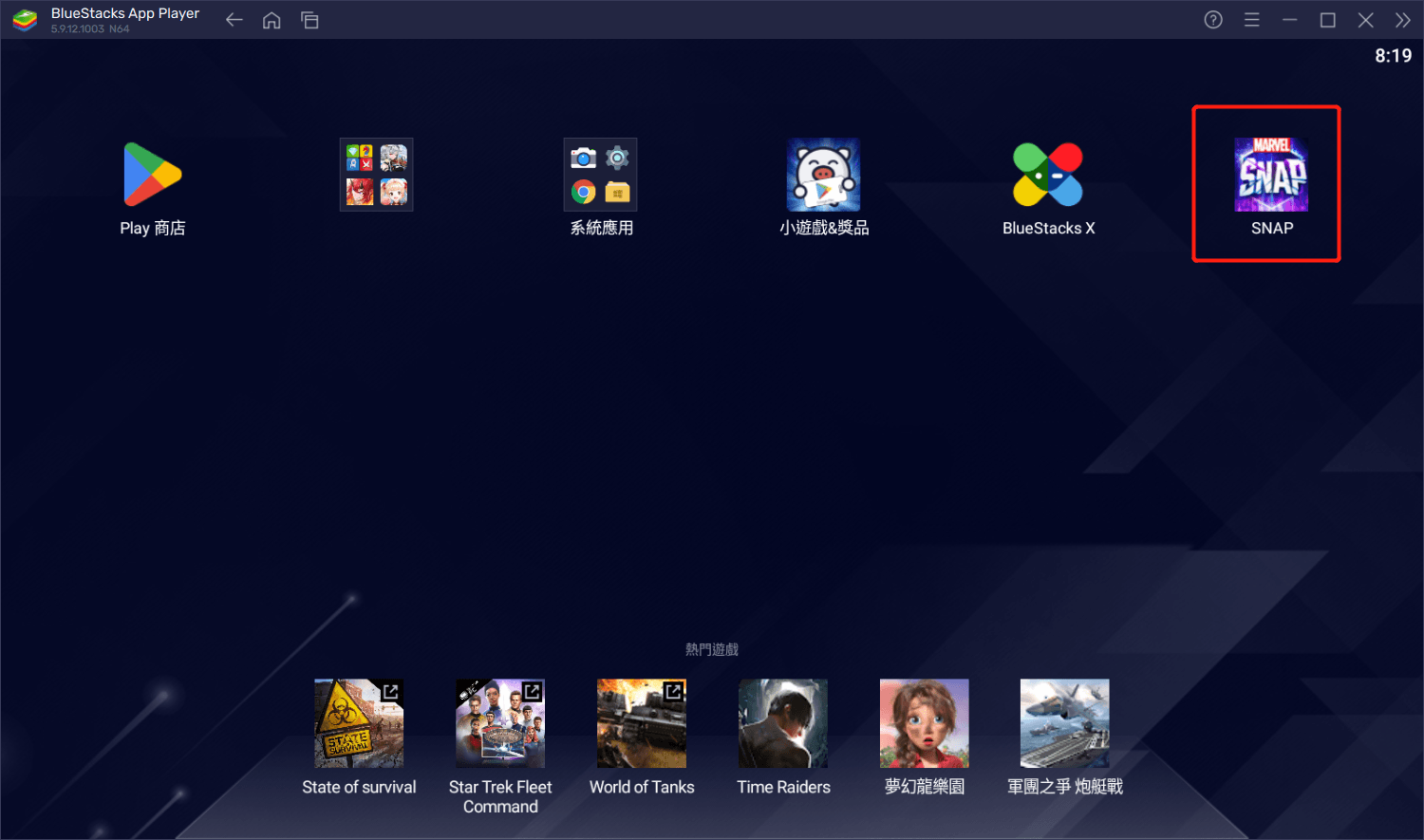Open Time Raiders game
Viewport: 1424px width, 840px height.
coord(783,723)
